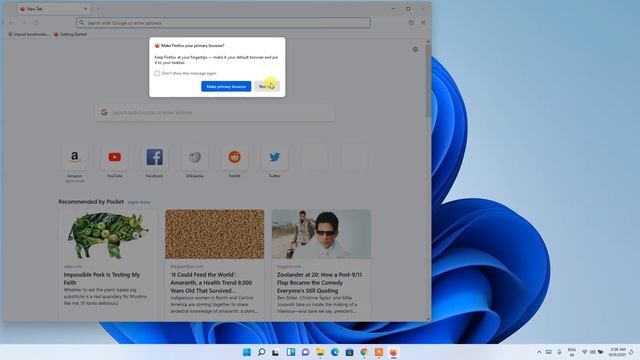Open Impossible Pork article thumbnail
The width and height of the screenshot is (640, 360).
107,234
